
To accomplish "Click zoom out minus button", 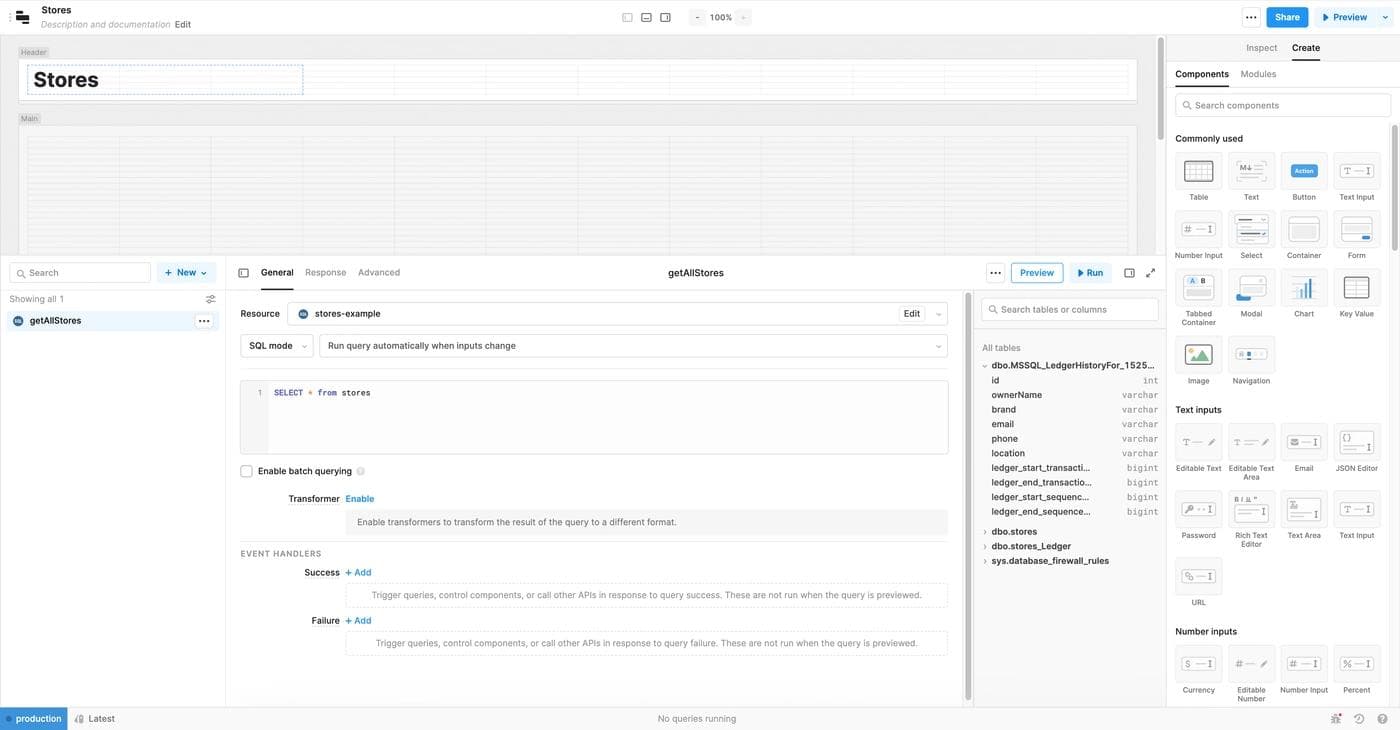I will [698, 17].
